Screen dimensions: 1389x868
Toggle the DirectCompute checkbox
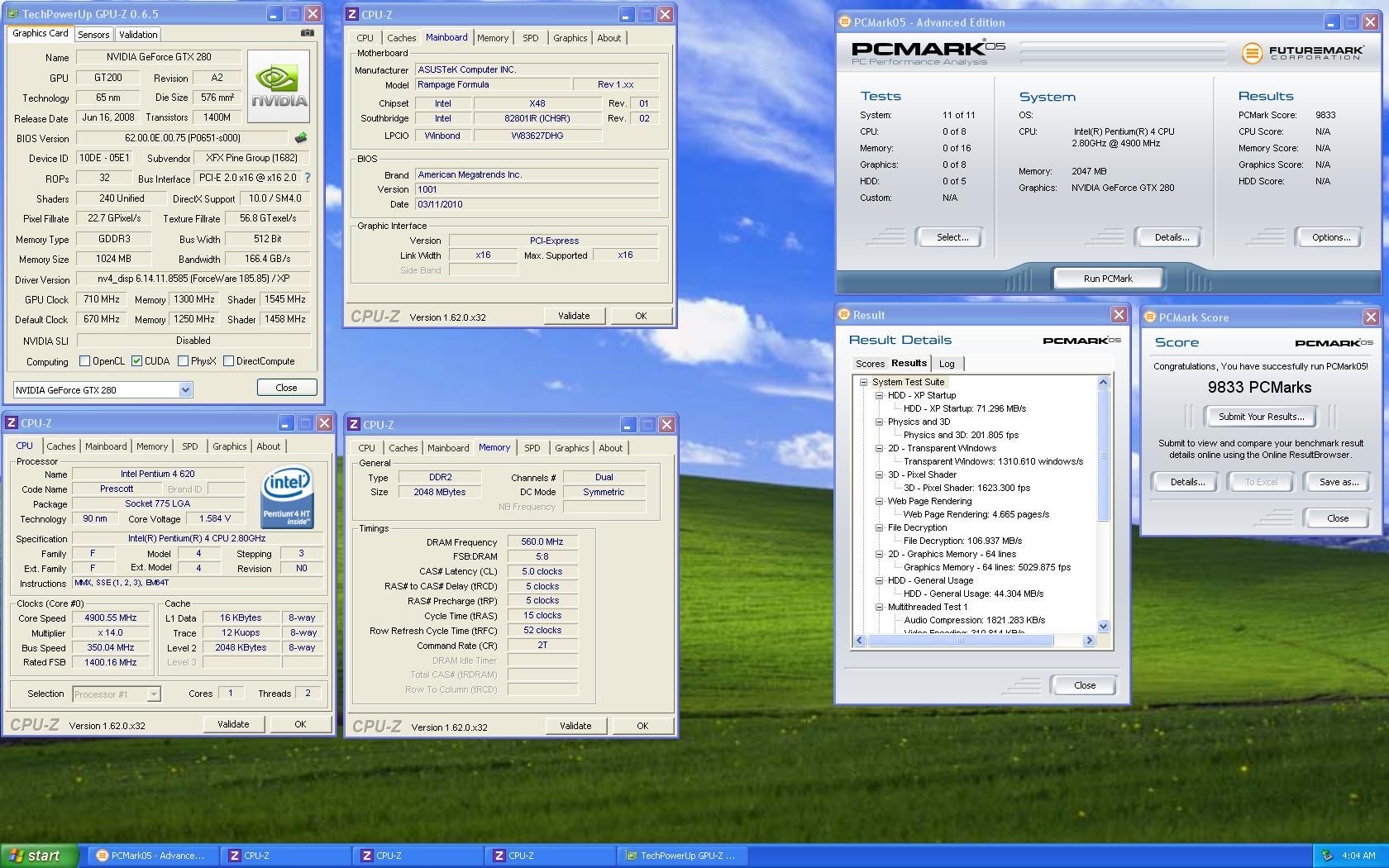pos(228,361)
